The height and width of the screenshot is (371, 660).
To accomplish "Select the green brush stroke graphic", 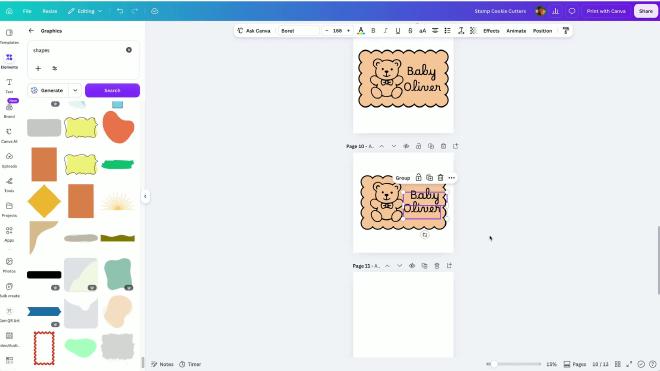I will (118, 164).
